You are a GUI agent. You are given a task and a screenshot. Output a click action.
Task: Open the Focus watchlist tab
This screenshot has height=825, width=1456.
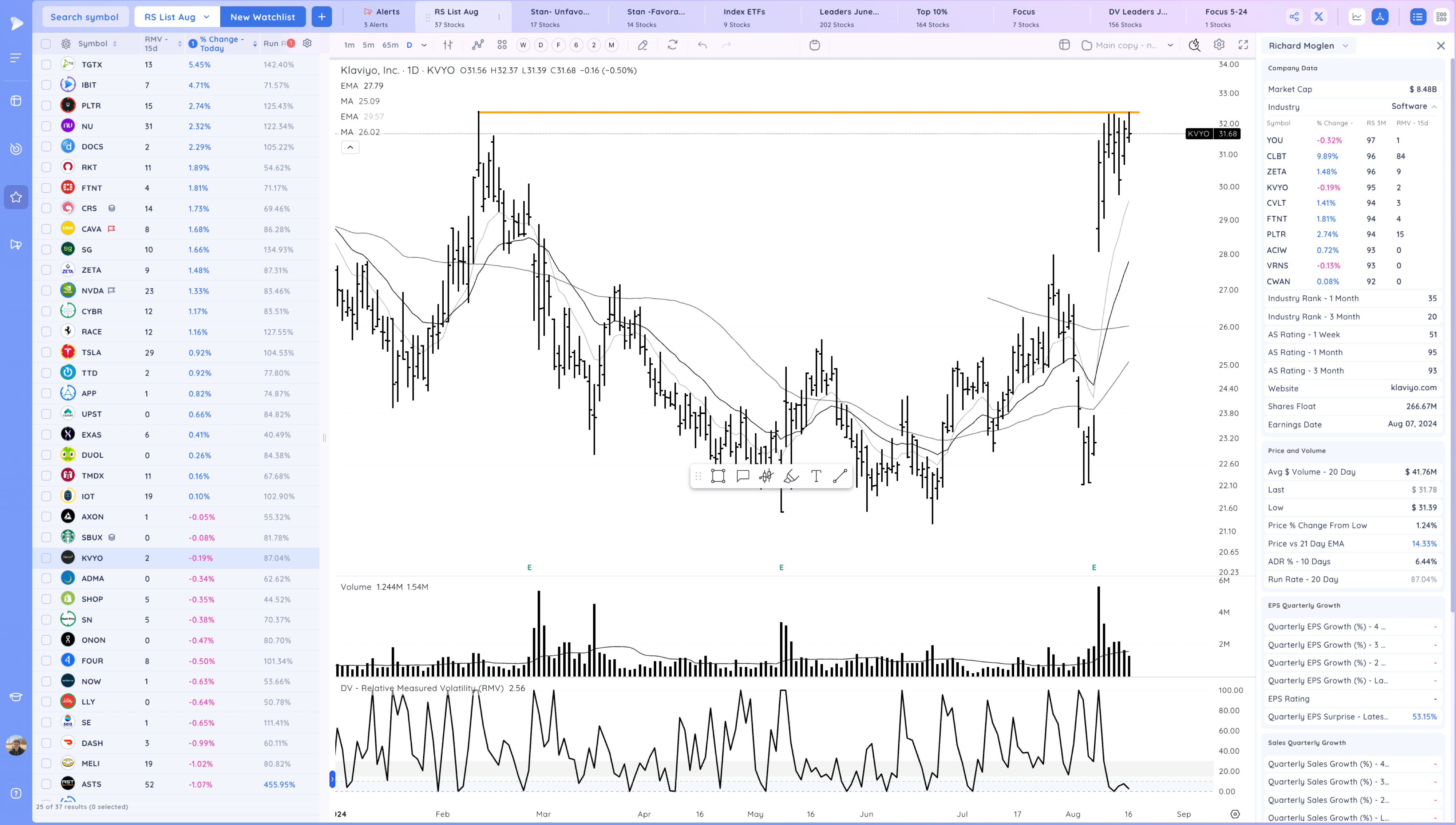(1024, 17)
